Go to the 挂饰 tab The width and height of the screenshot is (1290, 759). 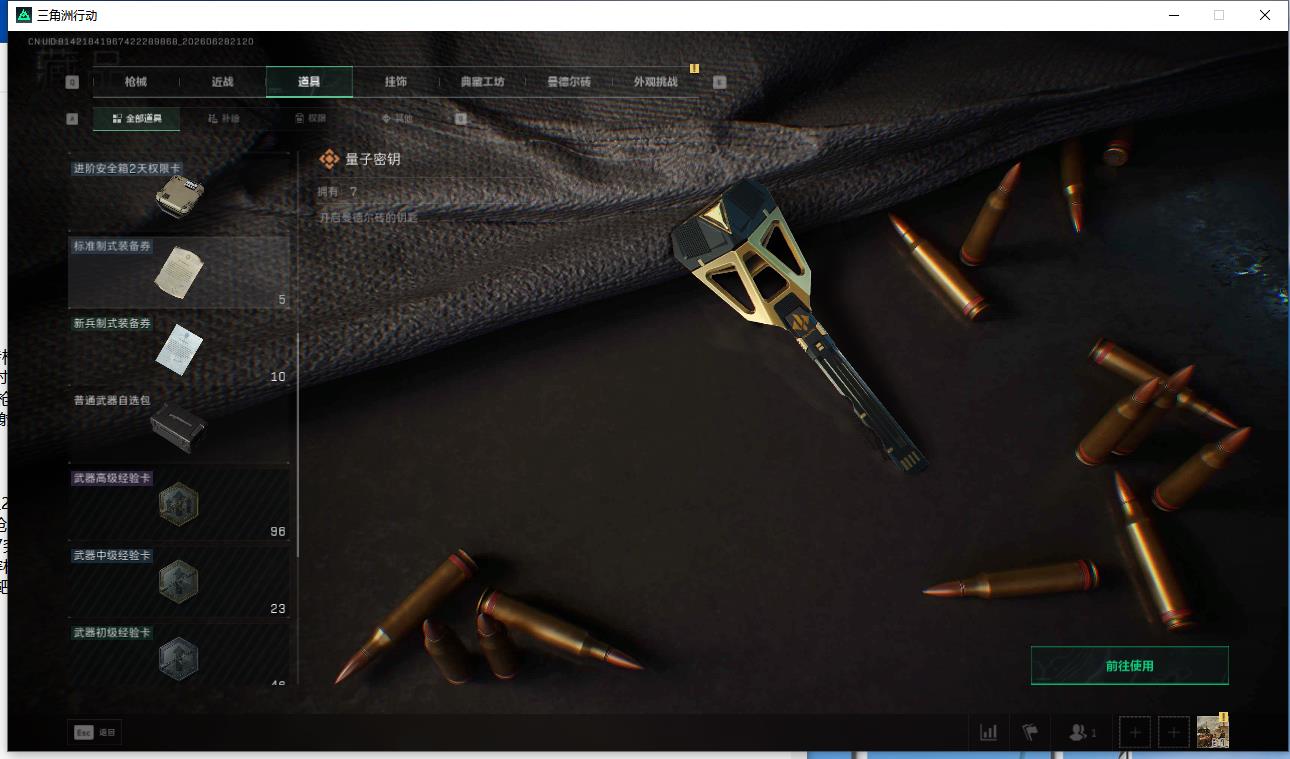396,82
